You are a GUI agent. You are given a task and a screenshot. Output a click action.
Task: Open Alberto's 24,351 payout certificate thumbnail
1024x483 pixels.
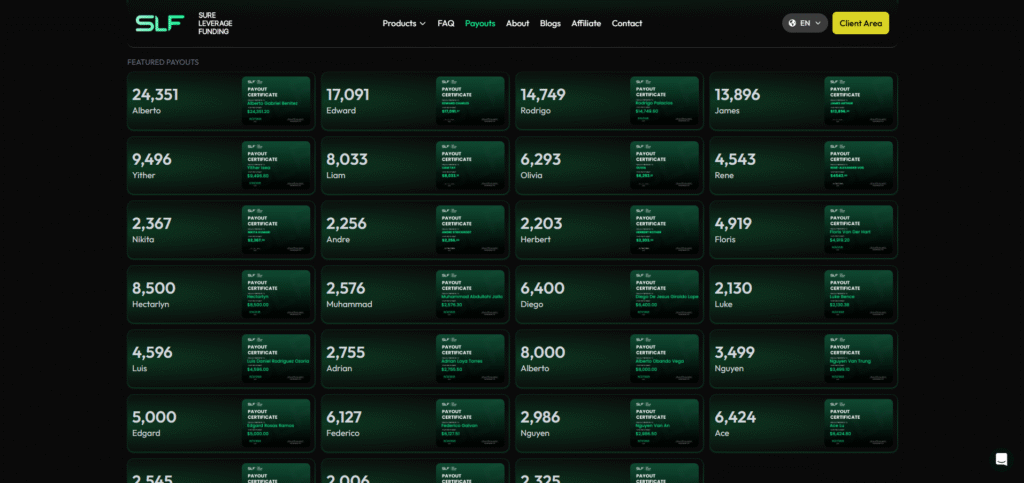coord(276,101)
